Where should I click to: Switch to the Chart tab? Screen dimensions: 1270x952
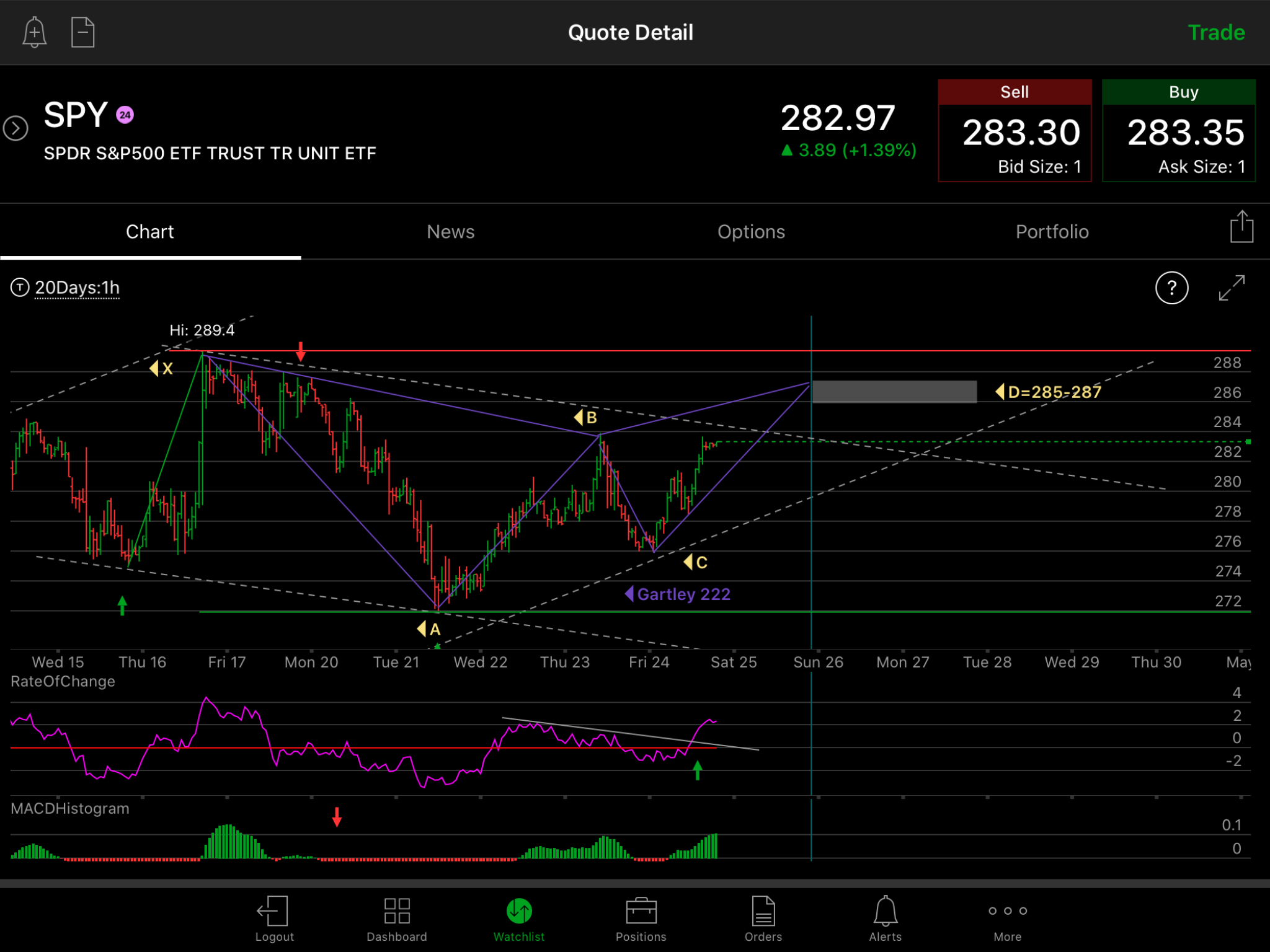point(150,231)
